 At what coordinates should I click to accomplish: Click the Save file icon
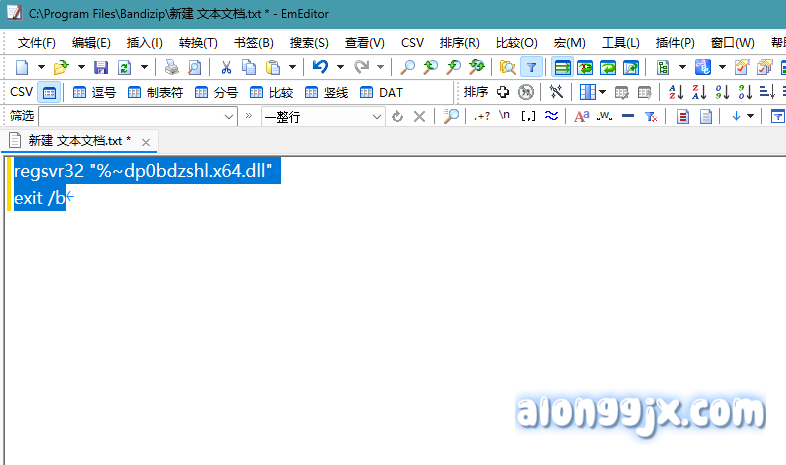pos(100,67)
